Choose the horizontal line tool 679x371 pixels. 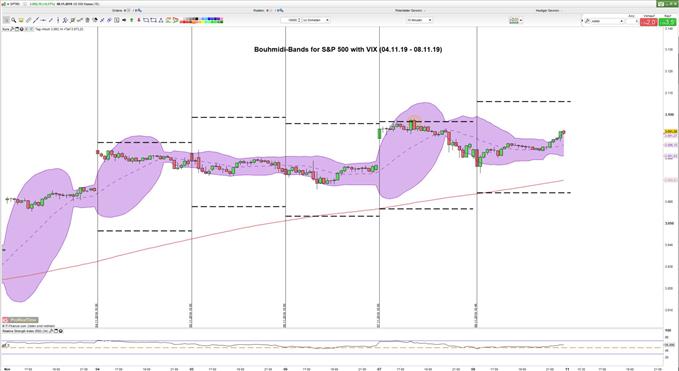click(x=43, y=20)
